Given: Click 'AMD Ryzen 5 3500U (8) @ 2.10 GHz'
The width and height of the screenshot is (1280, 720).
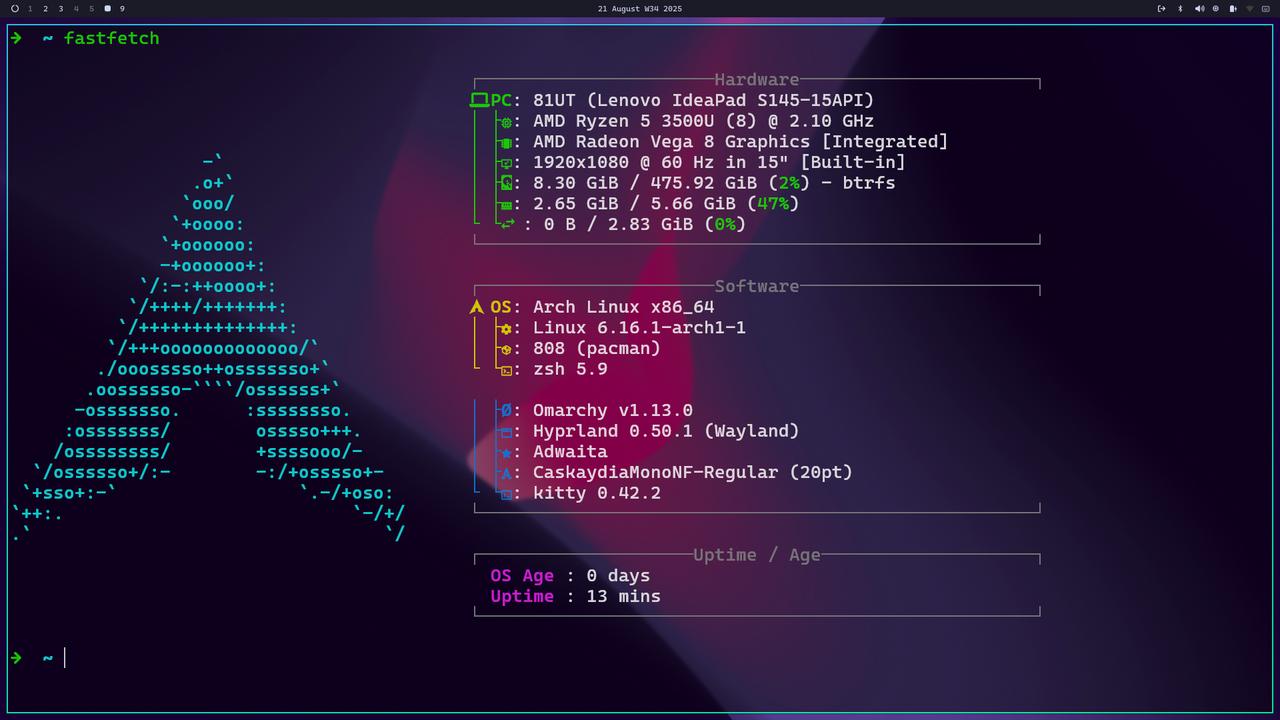Looking at the screenshot, I should (x=704, y=121).
